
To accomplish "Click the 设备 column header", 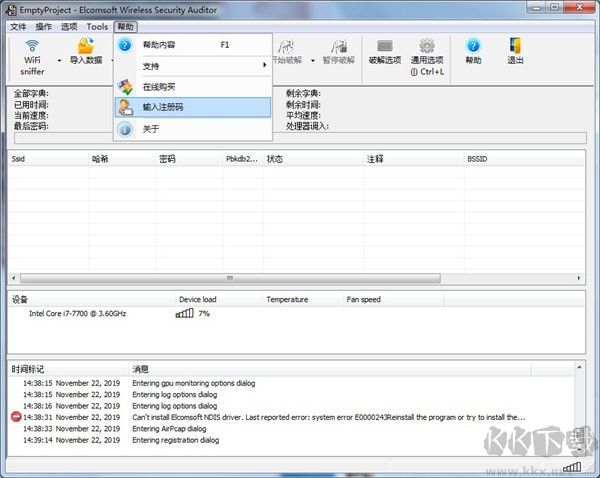I will [92, 299].
